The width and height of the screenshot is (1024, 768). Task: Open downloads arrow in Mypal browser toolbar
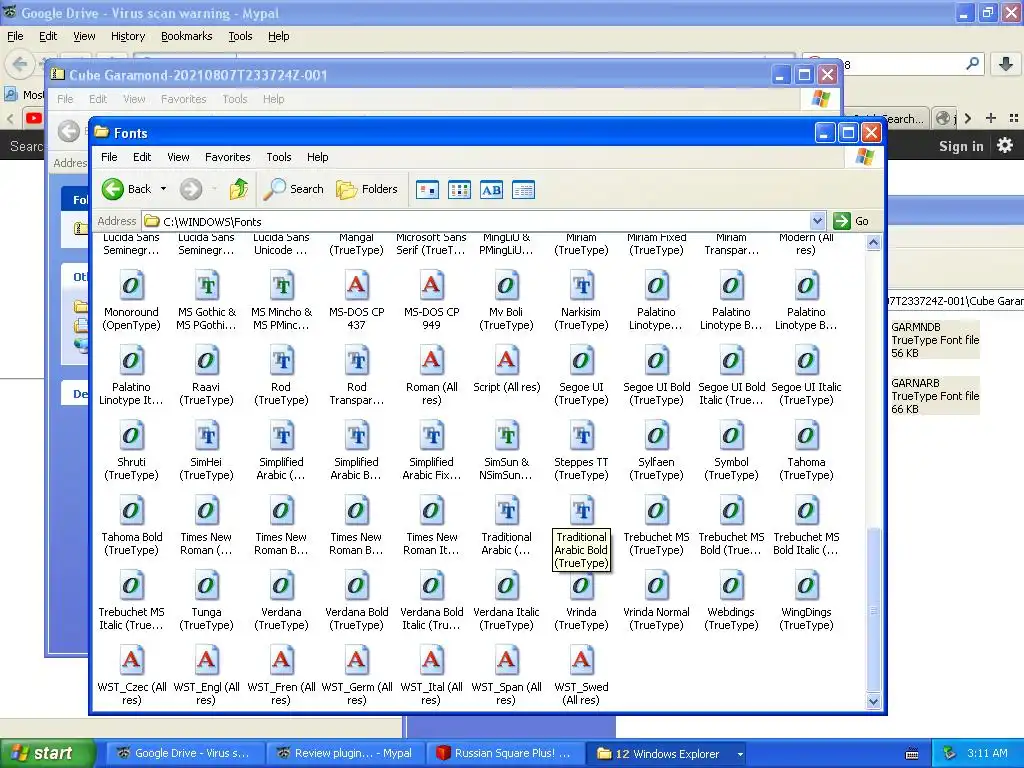pyautogui.click(x=1006, y=64)
